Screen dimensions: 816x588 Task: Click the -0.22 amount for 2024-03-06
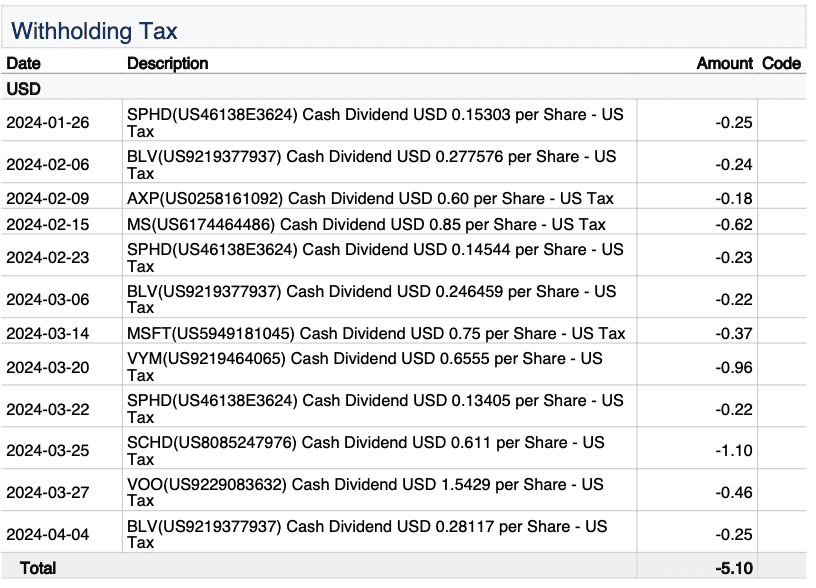coord(734,299)
